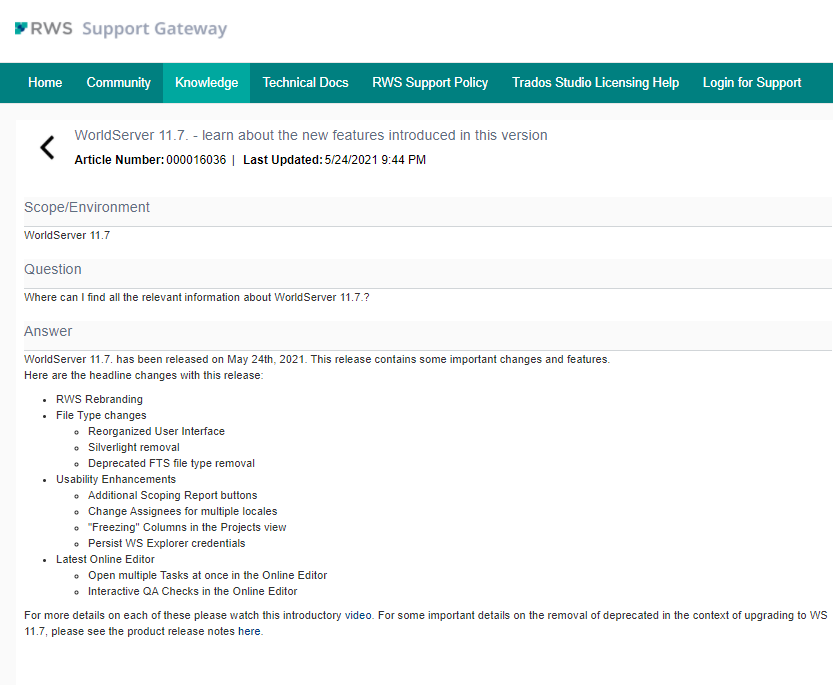Click the 'File Type changes' bullet
Image resolution: width=833 pixels, height=685 pixels.
point(101,416)
